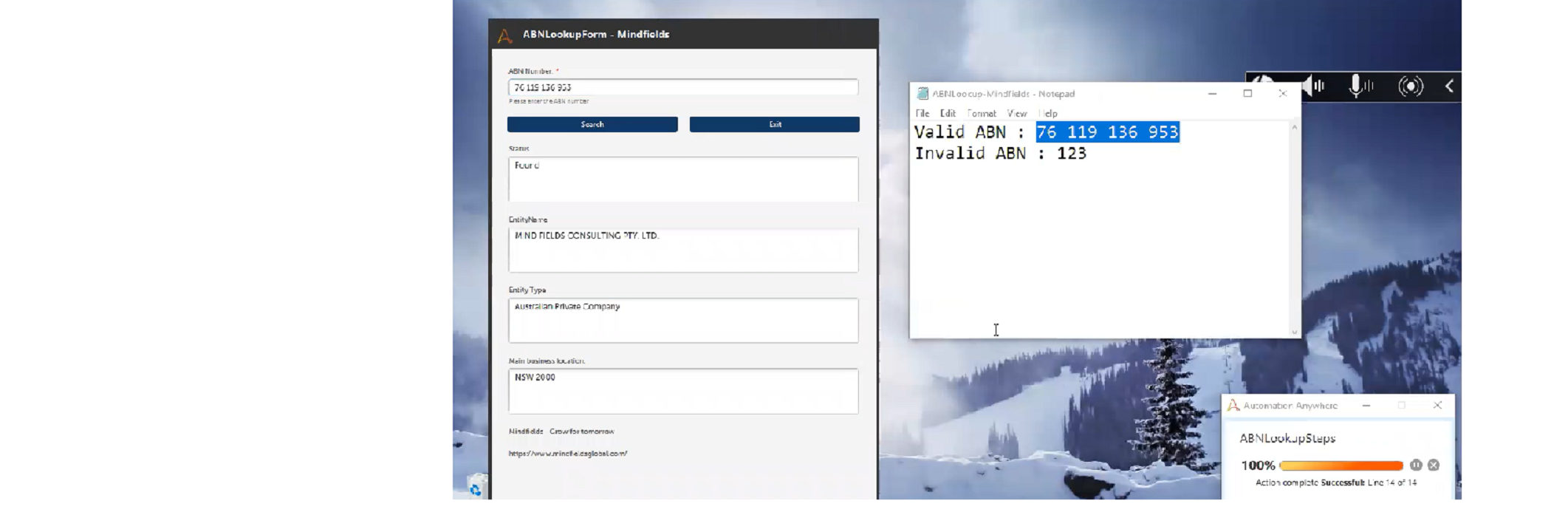Stop the ABNLookupSteps bot run

1434,465
